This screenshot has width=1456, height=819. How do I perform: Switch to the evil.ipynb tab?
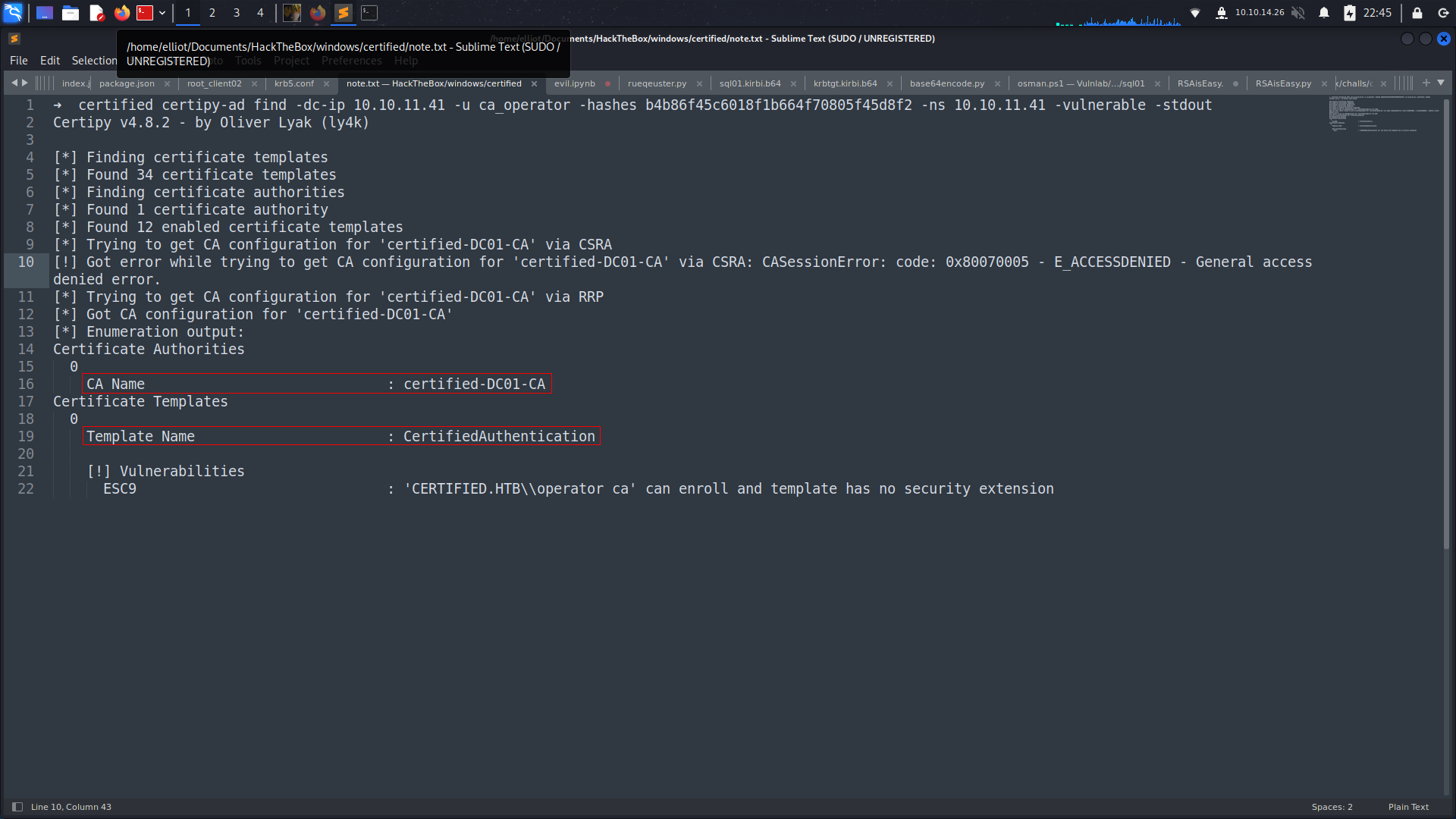point(575,83)
